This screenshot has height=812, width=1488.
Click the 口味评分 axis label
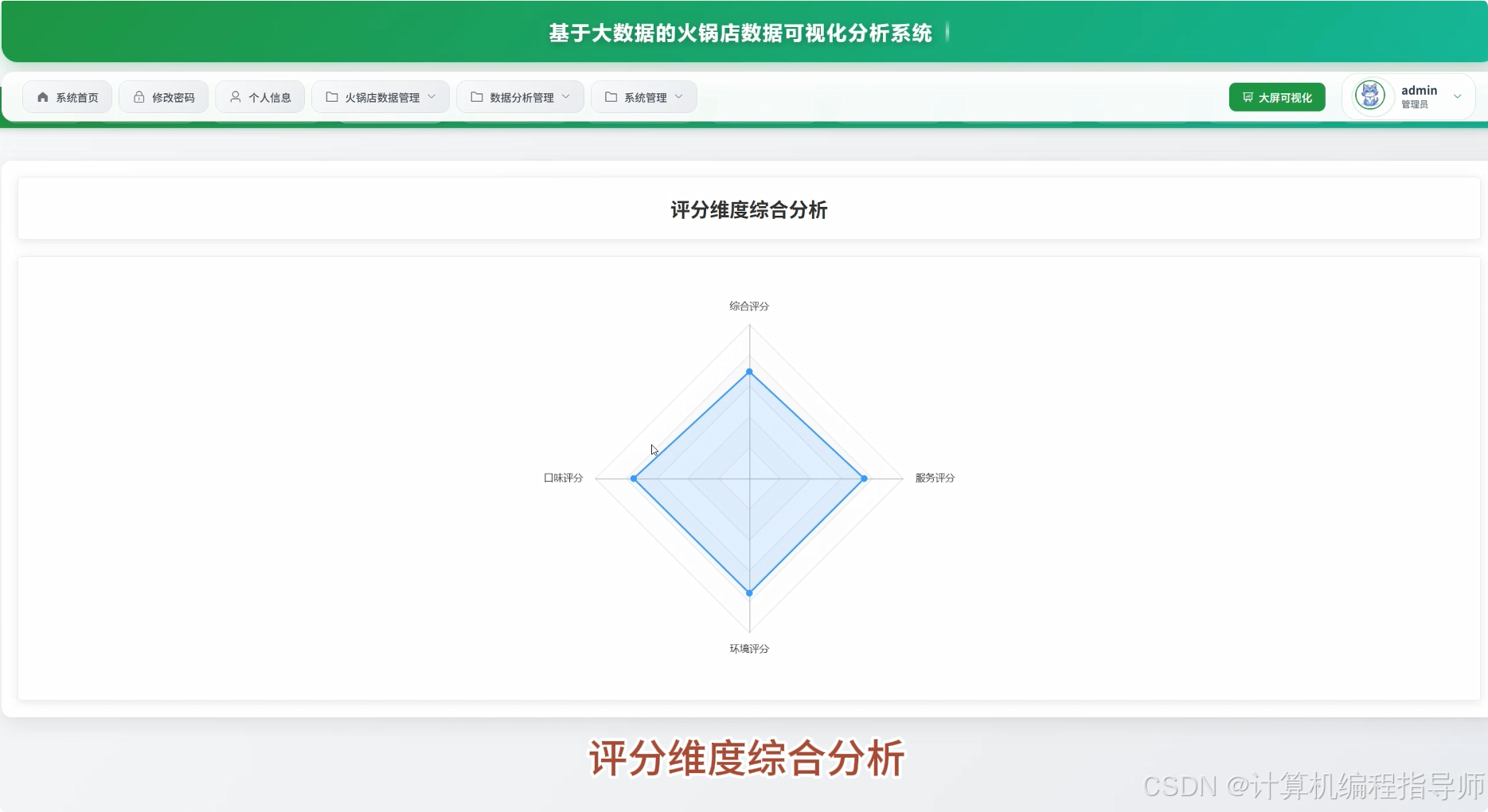pos(564,478)
